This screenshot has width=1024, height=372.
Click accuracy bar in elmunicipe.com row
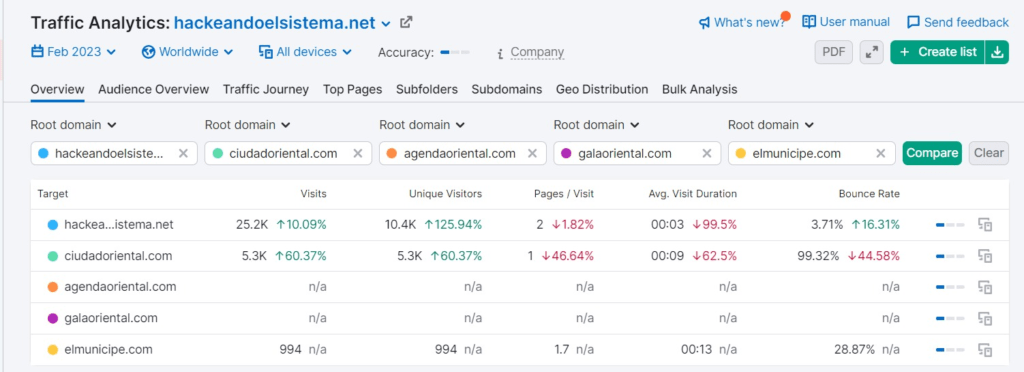coord(950,350)
